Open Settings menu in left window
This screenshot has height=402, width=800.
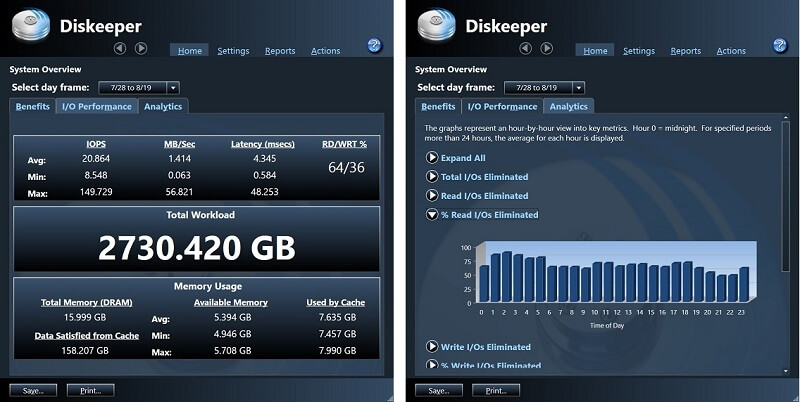[233, 51]
